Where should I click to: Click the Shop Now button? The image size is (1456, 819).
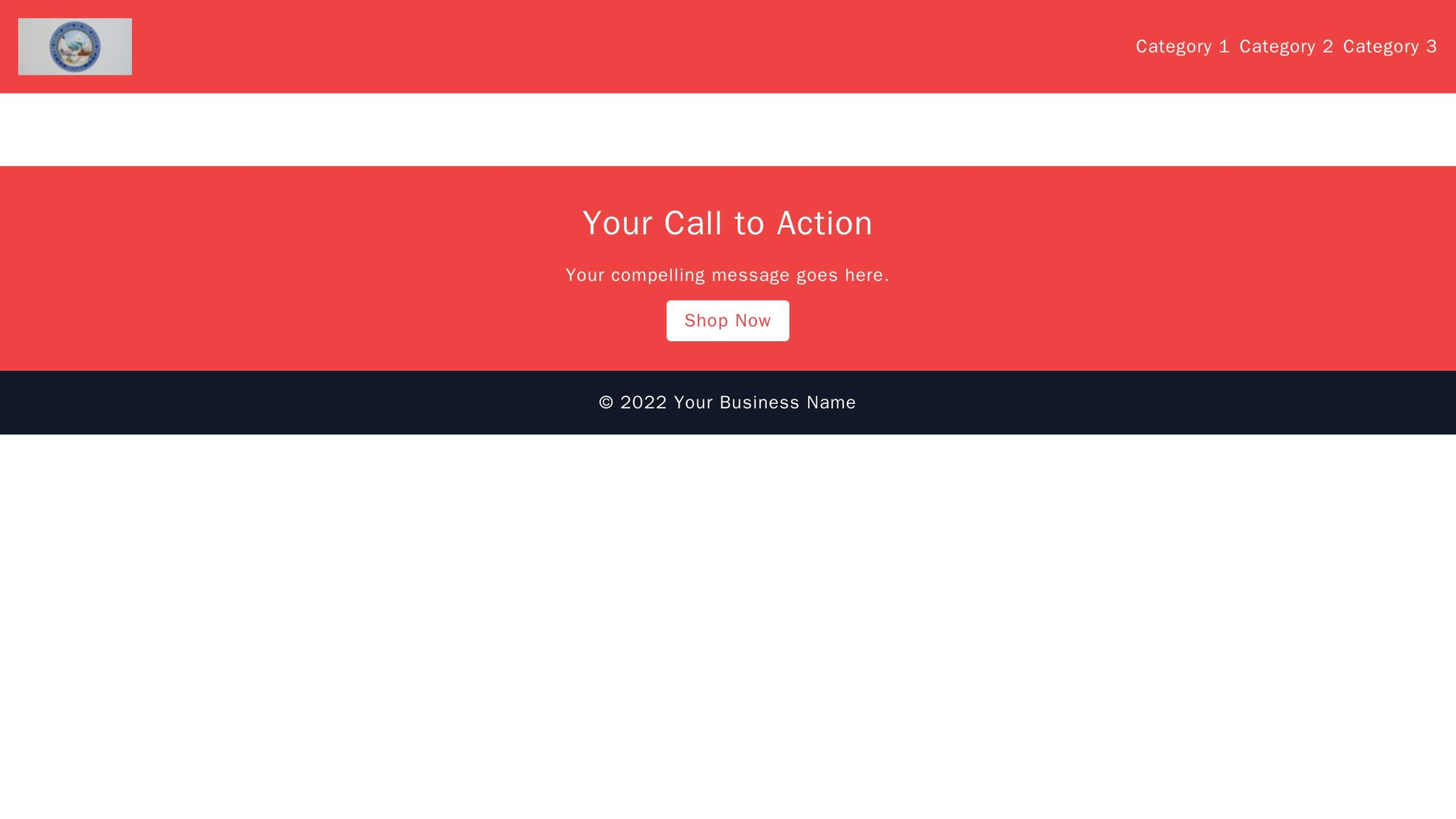pyautogui.click(x=728, y=319)
